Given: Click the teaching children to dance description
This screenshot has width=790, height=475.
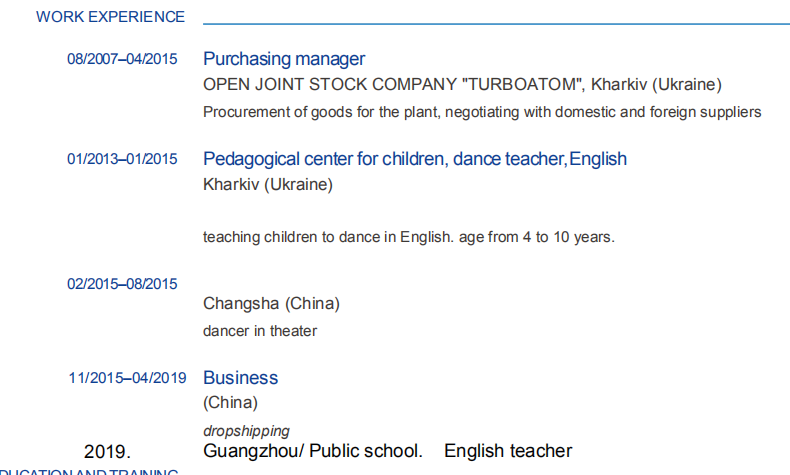Looking at the screenshot, I should pos(408,238).
